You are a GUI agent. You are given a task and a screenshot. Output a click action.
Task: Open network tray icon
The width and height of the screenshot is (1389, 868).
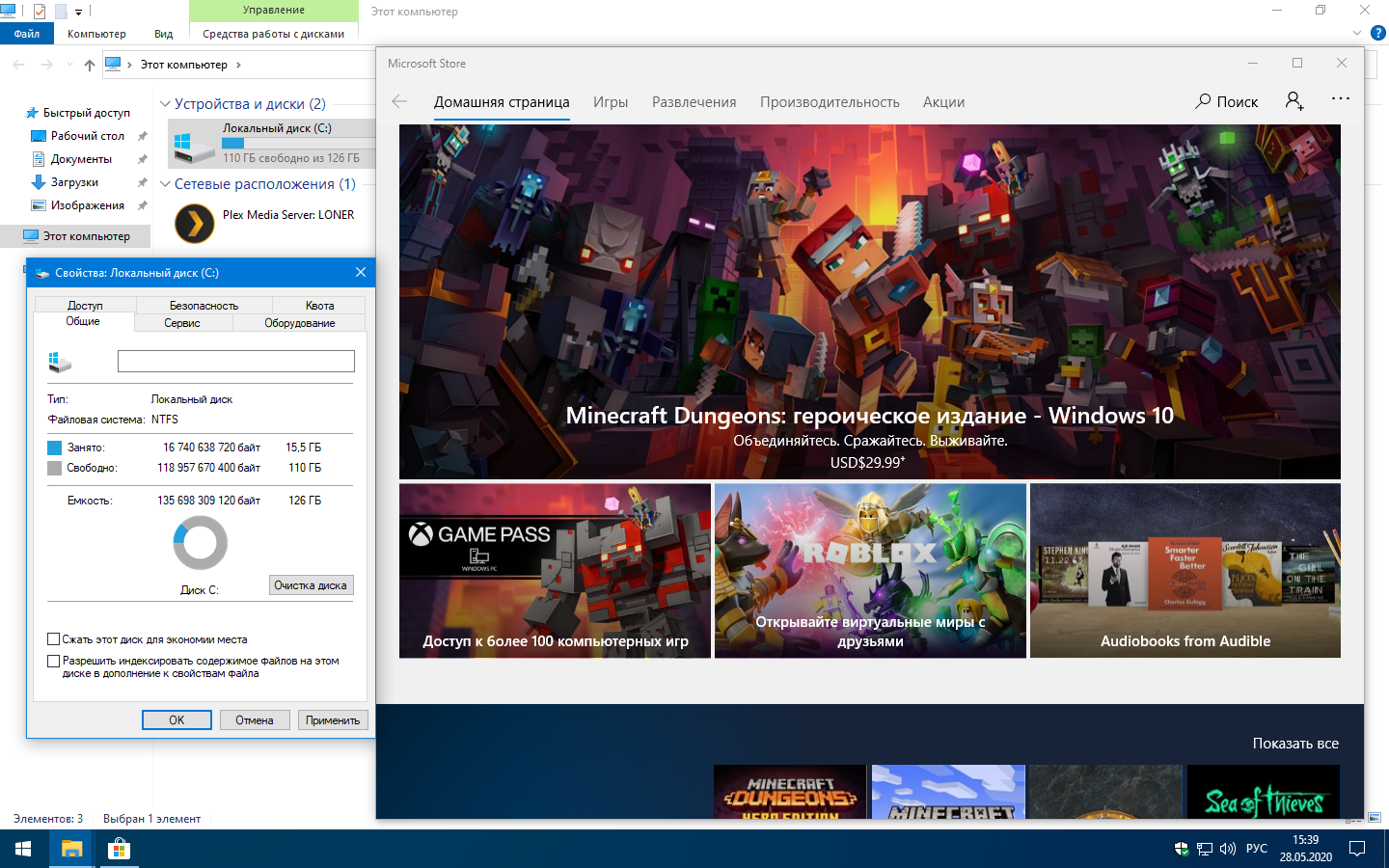coord(1205,849)
